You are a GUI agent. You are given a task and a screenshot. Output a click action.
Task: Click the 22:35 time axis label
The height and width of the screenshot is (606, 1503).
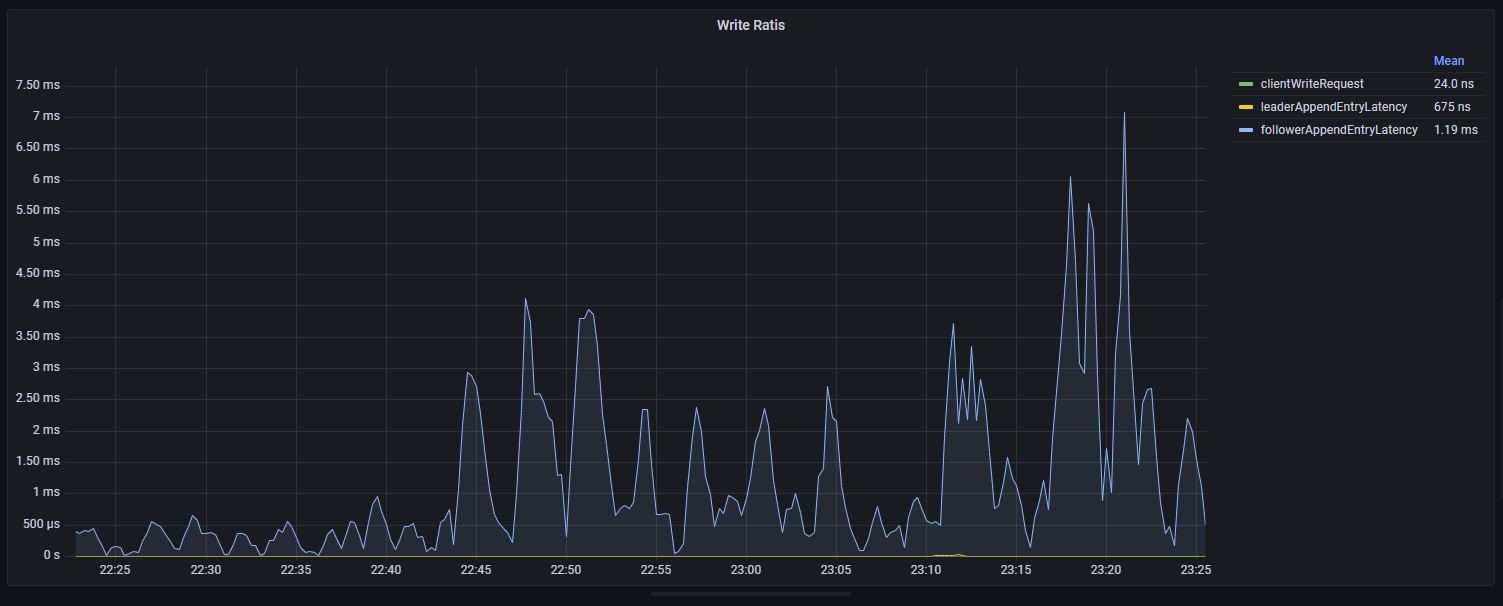click(x=295, y=570)
